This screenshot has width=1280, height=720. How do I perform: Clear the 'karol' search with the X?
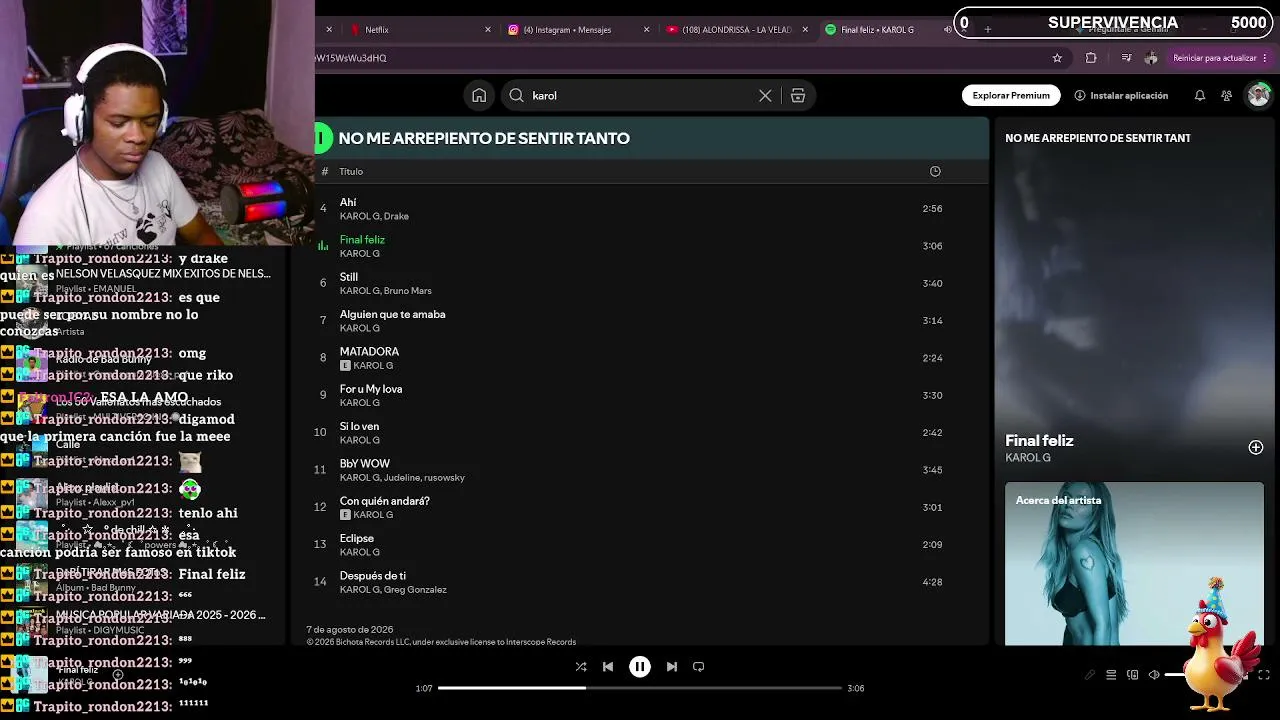pos(765,95)
